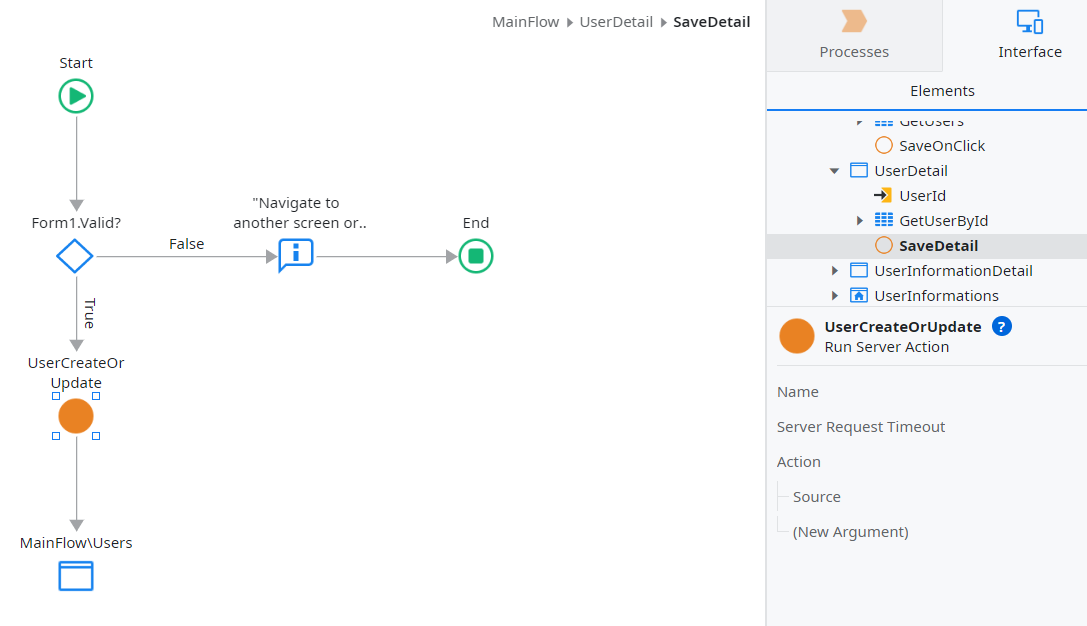Navigate to MainFlow via the breadcrumb
Screen dimensions: 1087x626
(x=525, y=21)
